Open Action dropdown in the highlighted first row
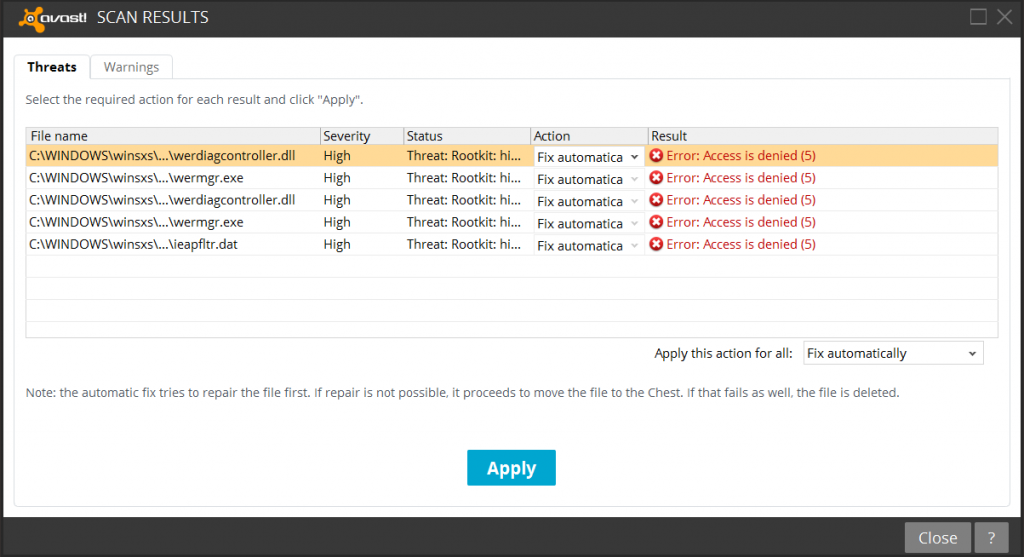The height and width of the screenshot is (557, 1024). (588, 157)
